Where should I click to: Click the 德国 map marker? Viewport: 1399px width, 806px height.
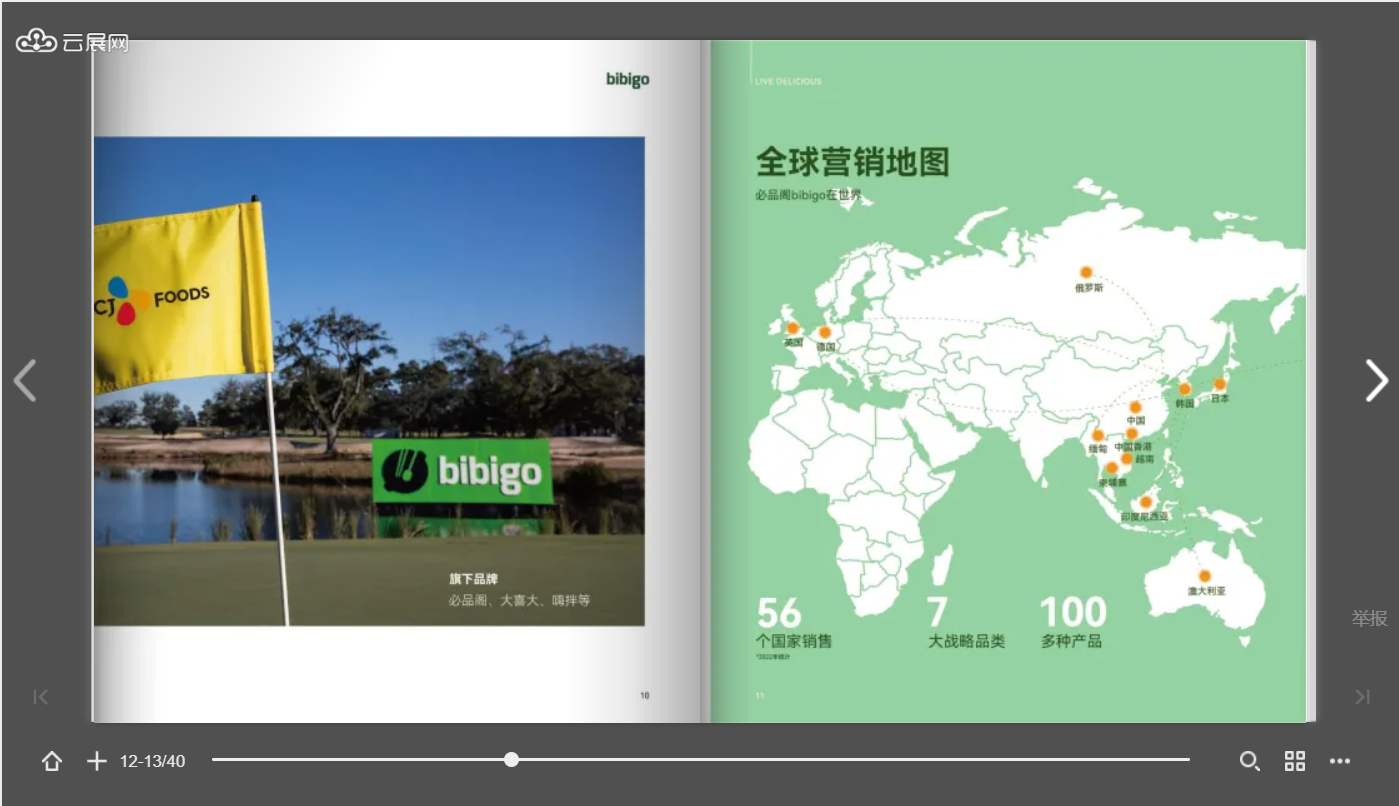click(825, 332)
